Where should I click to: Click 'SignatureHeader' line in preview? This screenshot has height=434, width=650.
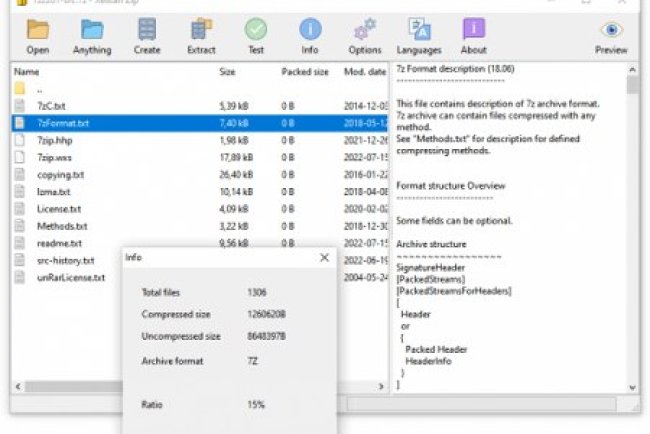[x=430, y=267]
